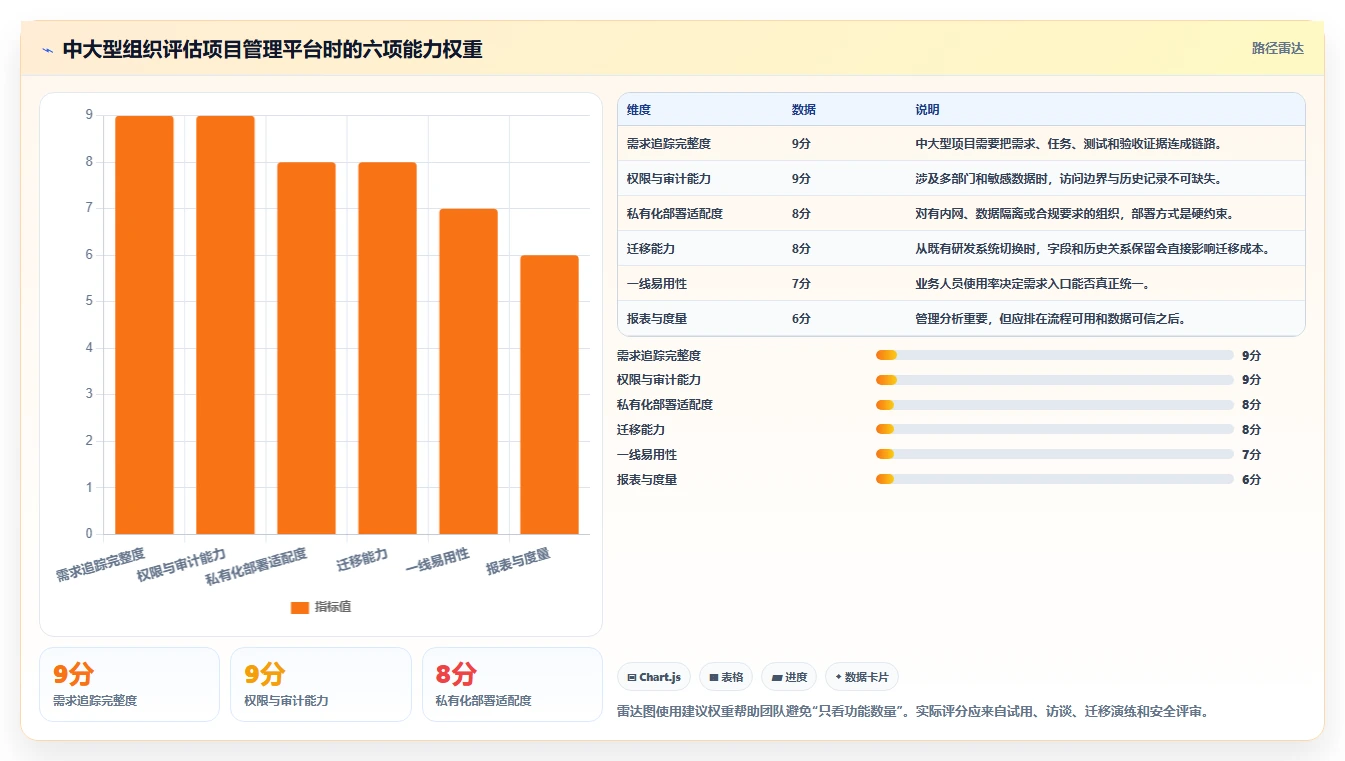This screenshot has width=1345, height=761.
Task: Click the 需求追踪完整度 progress bar
Action: (x=1055, y=355)
